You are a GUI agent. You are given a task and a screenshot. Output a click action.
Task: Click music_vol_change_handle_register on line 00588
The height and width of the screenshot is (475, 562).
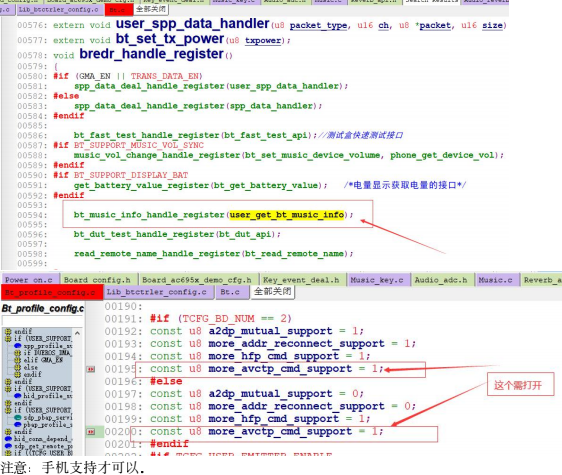pos(157,155)
